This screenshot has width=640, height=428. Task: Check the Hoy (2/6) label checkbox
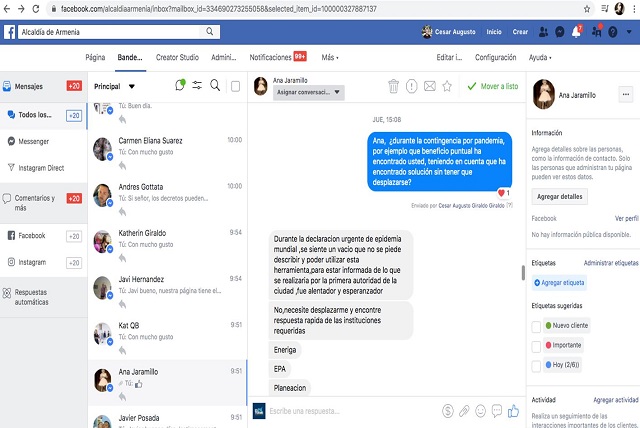536,366
